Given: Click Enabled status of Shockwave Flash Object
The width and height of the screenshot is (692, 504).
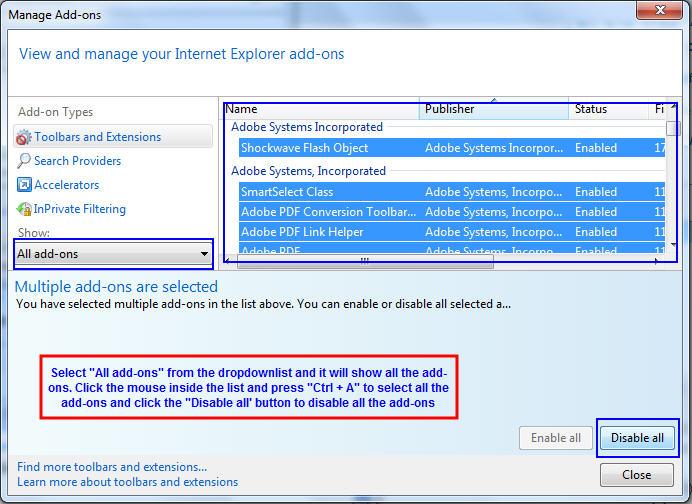Looking at the screenshot, I should 596,148.
